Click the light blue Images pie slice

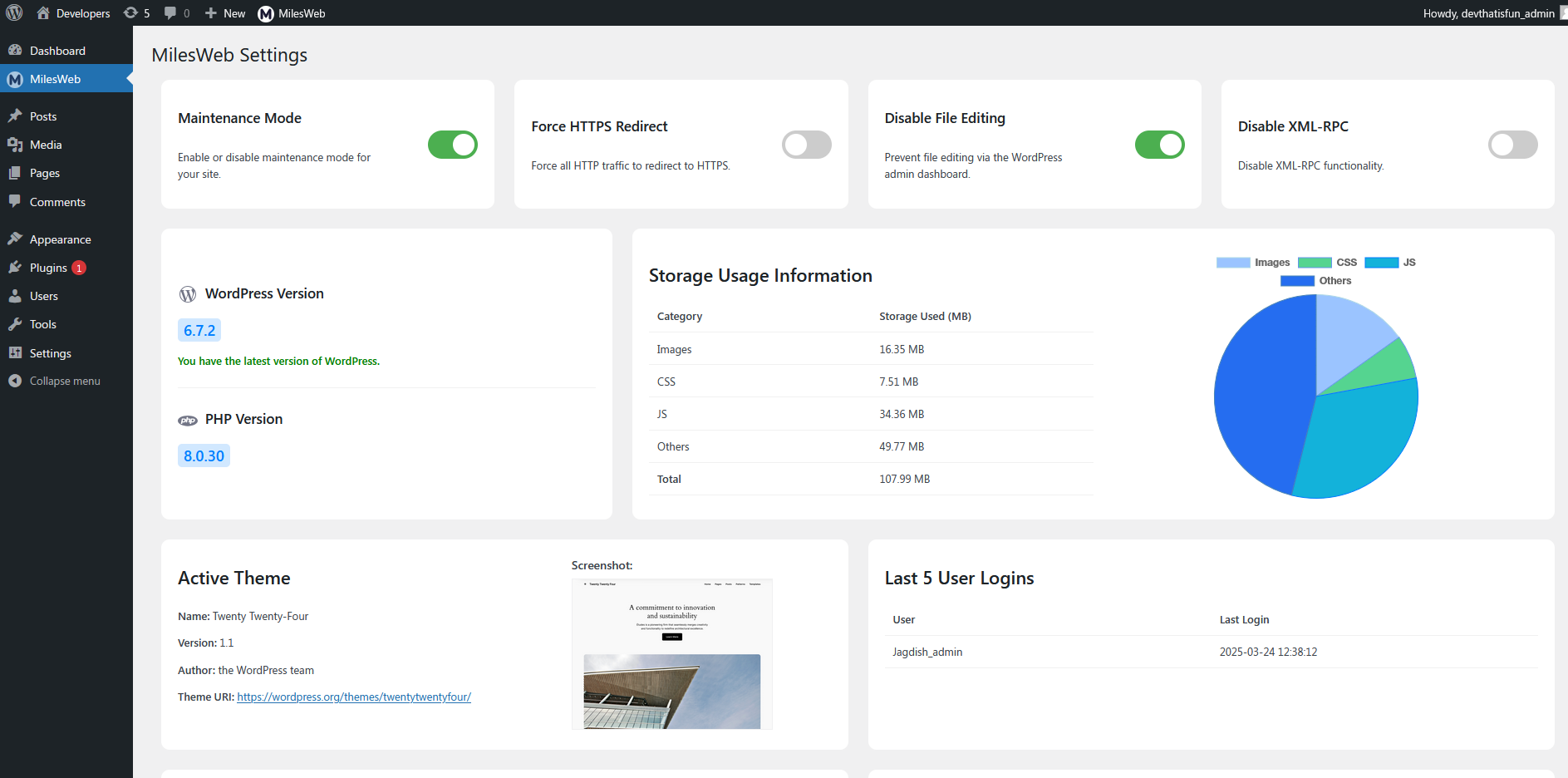point(1346,341)
